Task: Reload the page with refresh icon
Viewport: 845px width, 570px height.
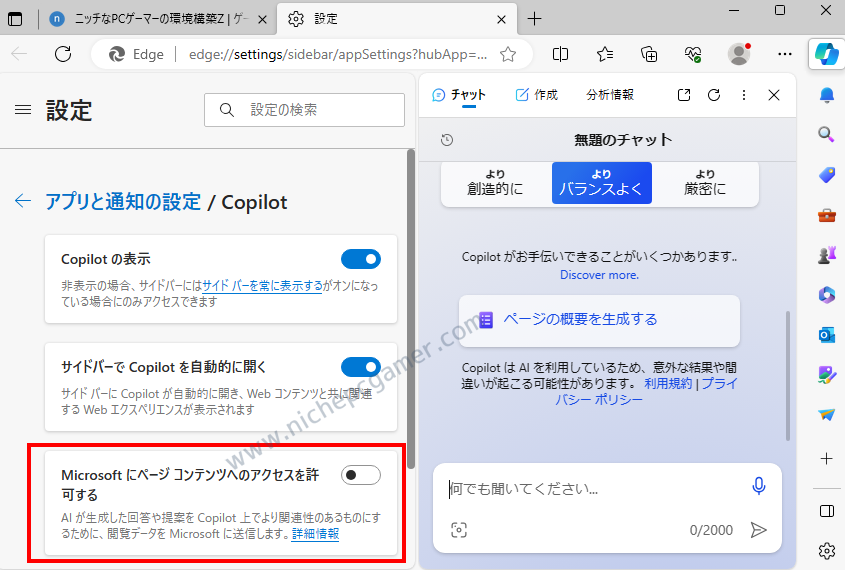Action: coord(63,54)
